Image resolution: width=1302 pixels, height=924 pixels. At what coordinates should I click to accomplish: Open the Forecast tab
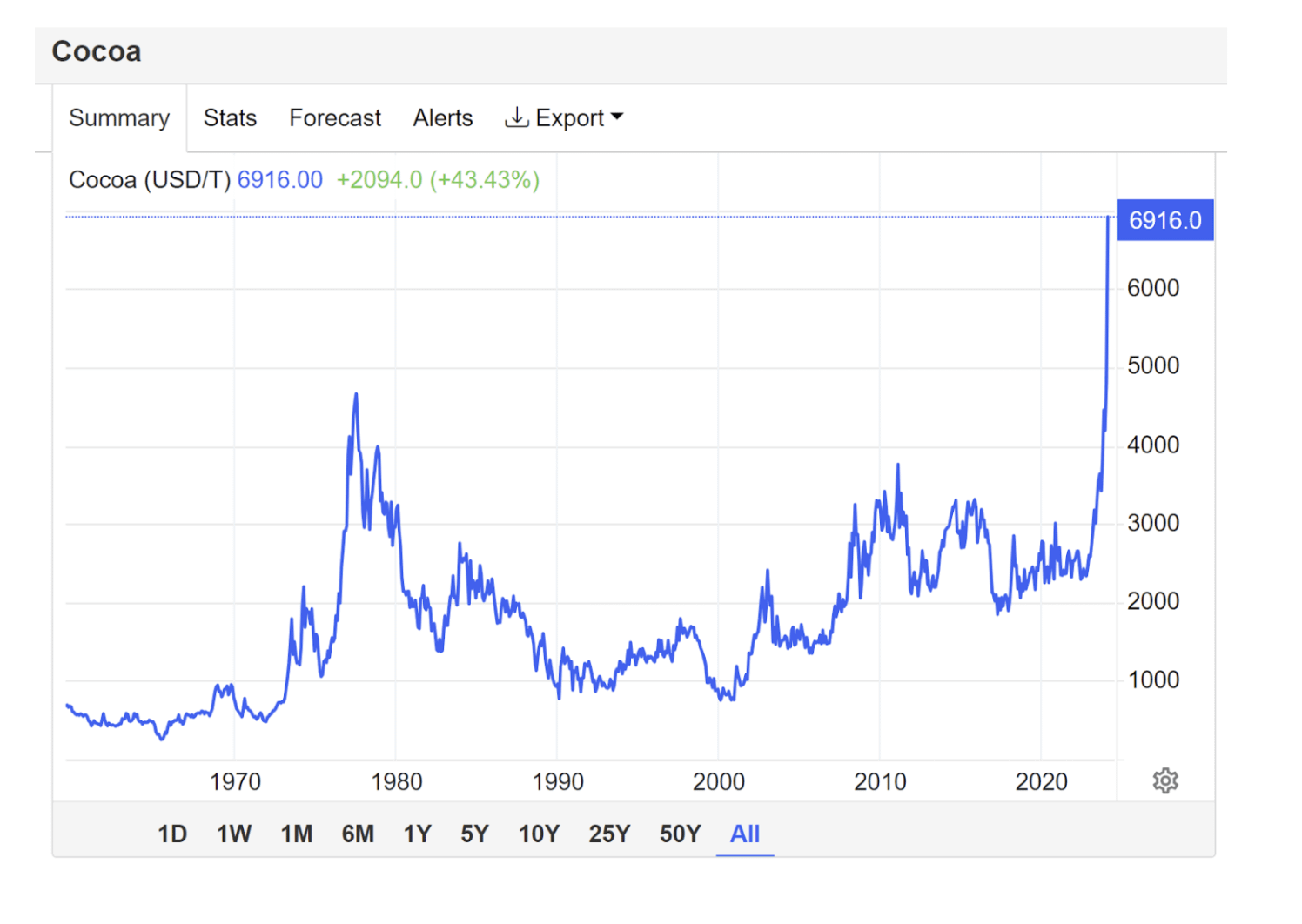coord(335,117)
